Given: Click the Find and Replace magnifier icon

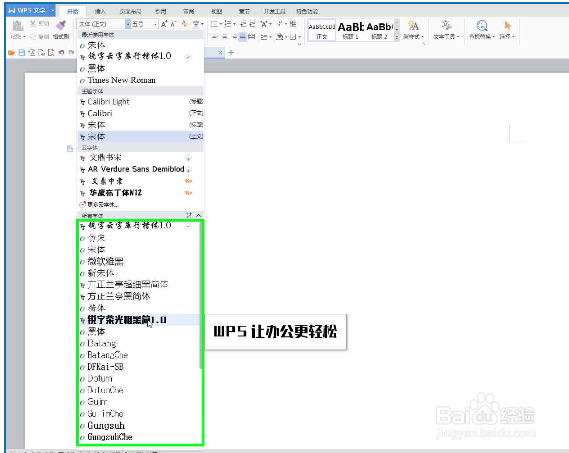Looking at the screenshot, I should [482, 26].
